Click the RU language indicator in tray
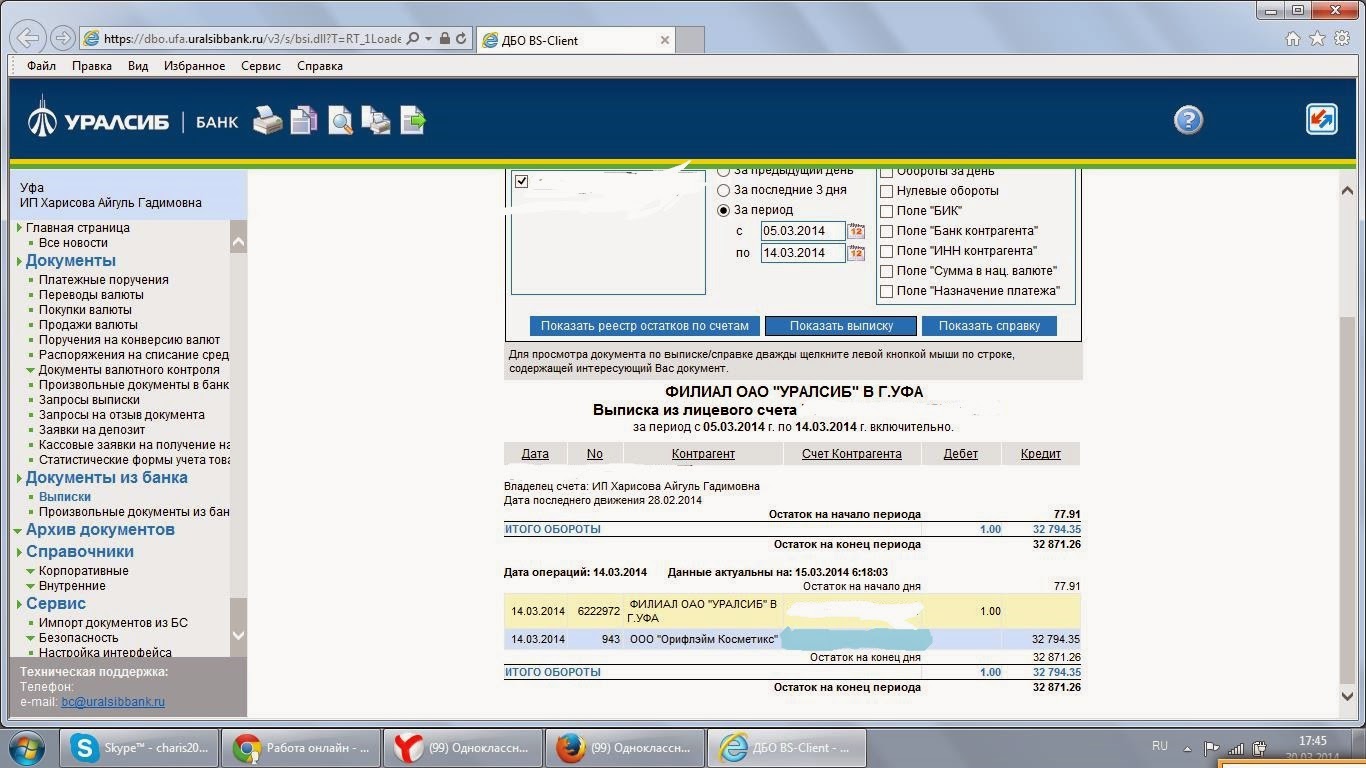Image resolution: width=1366 pixels, height=768 pixels. pyautogui.click(x=1160, y=746)
